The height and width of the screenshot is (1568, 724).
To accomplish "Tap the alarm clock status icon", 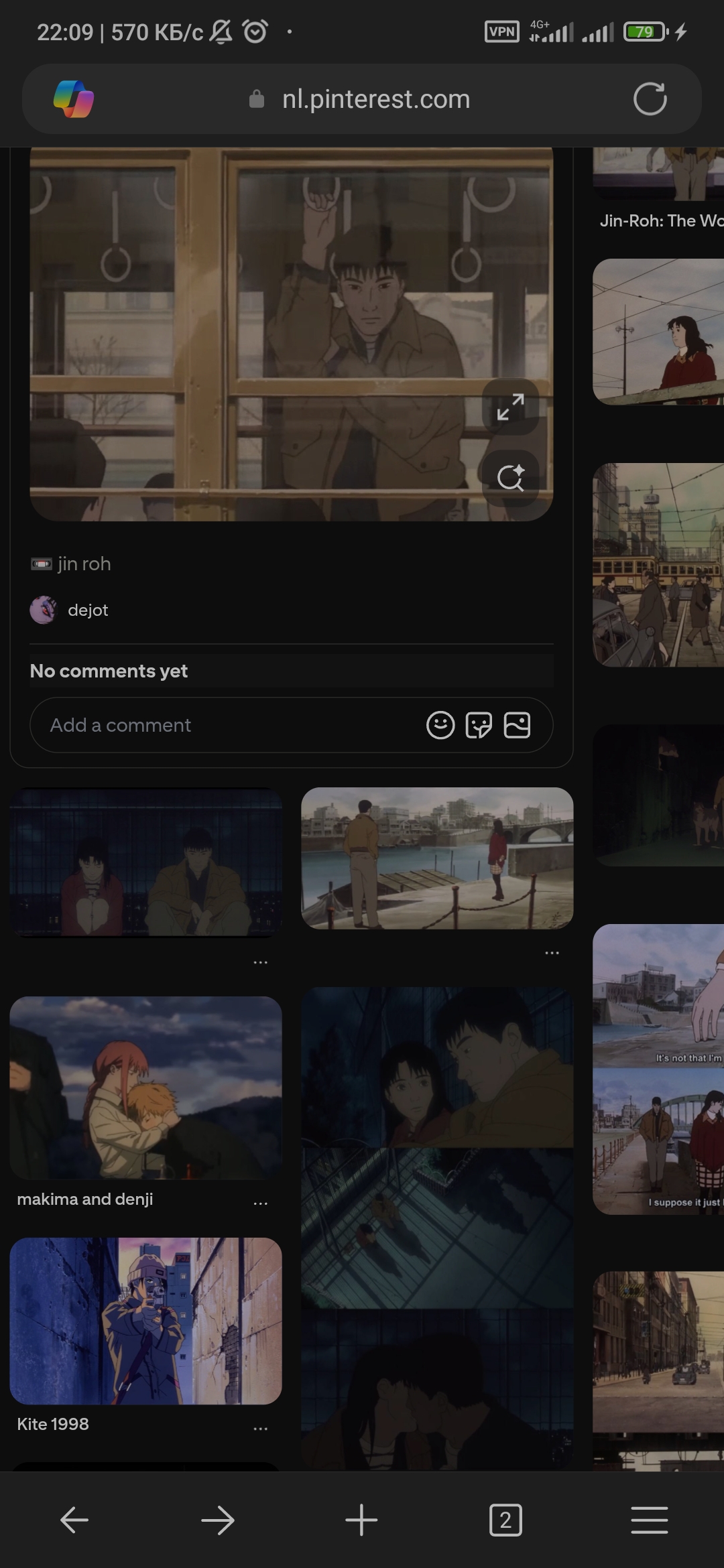I will click(x=255, y=31).
